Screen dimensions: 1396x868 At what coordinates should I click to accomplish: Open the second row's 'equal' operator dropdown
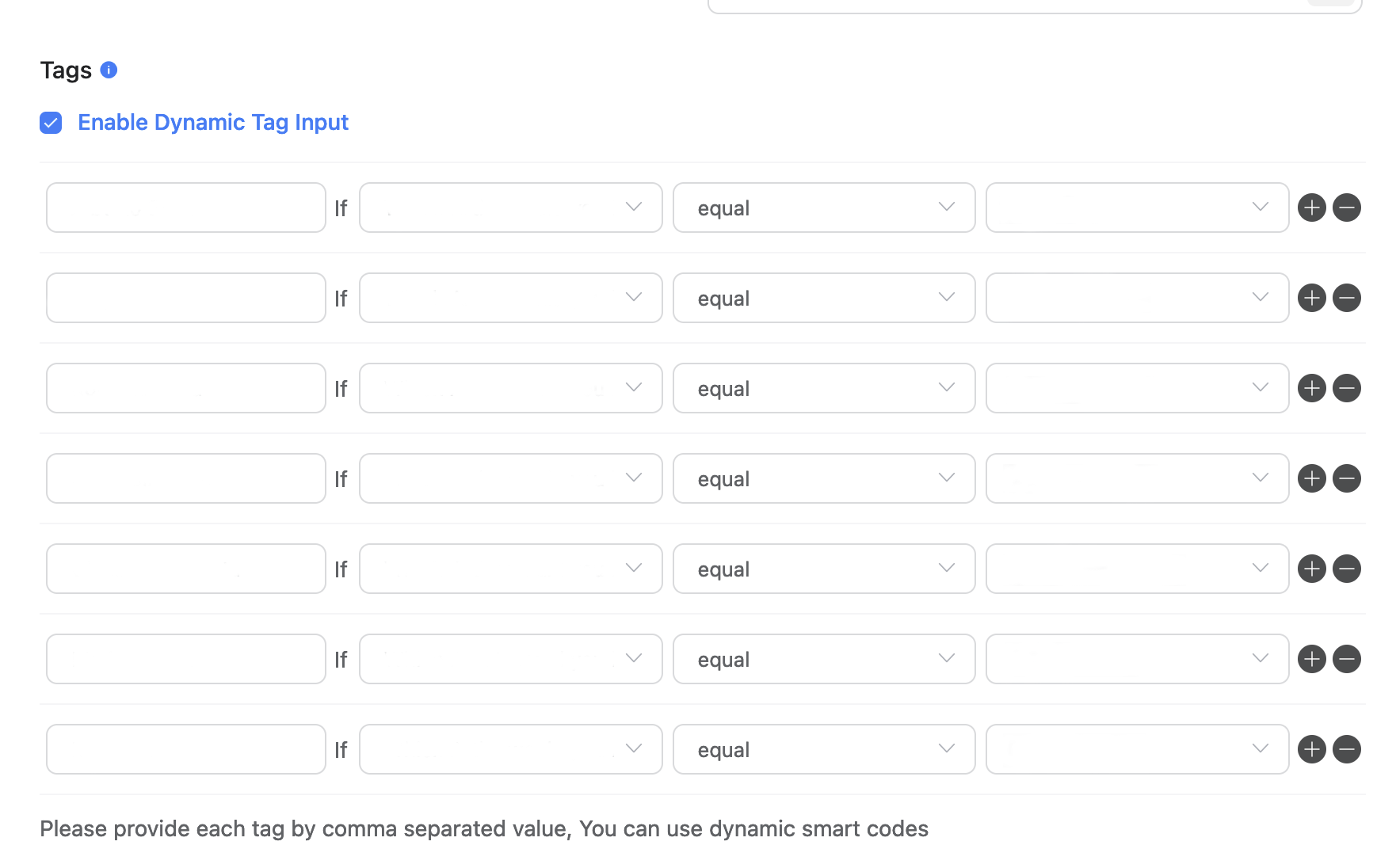824,298
